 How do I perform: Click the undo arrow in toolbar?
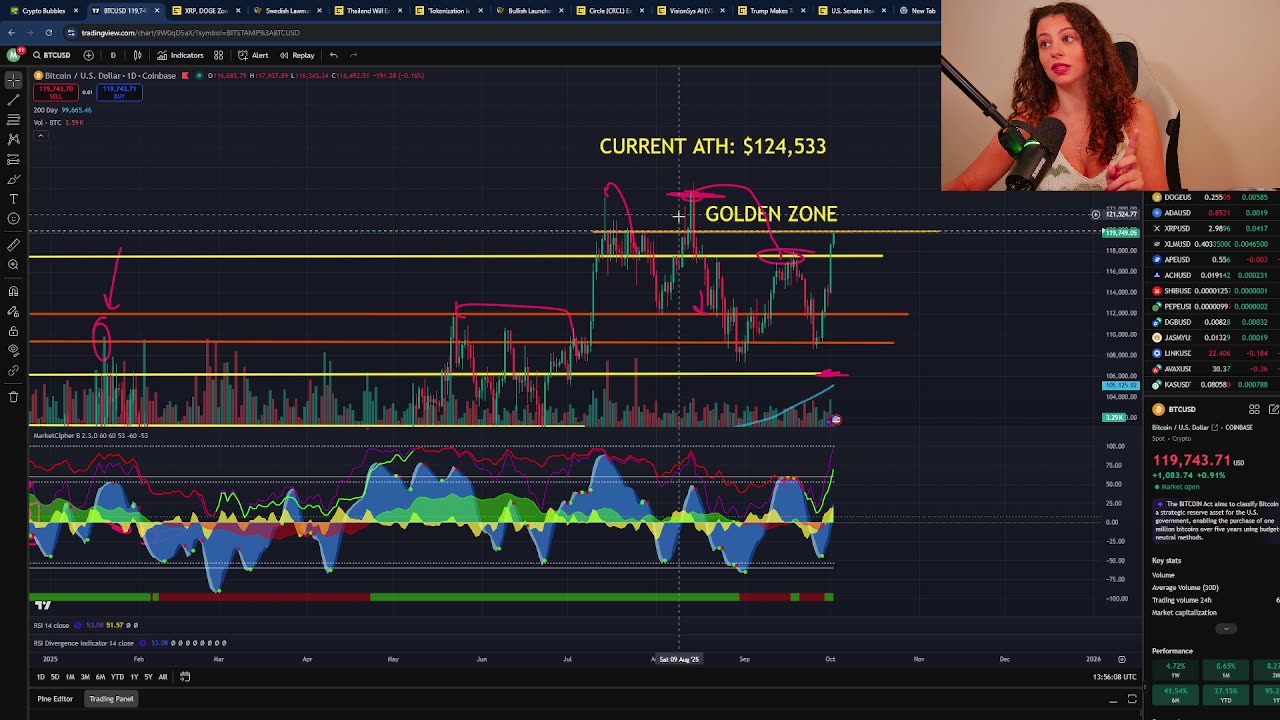[x=333, y=55]
